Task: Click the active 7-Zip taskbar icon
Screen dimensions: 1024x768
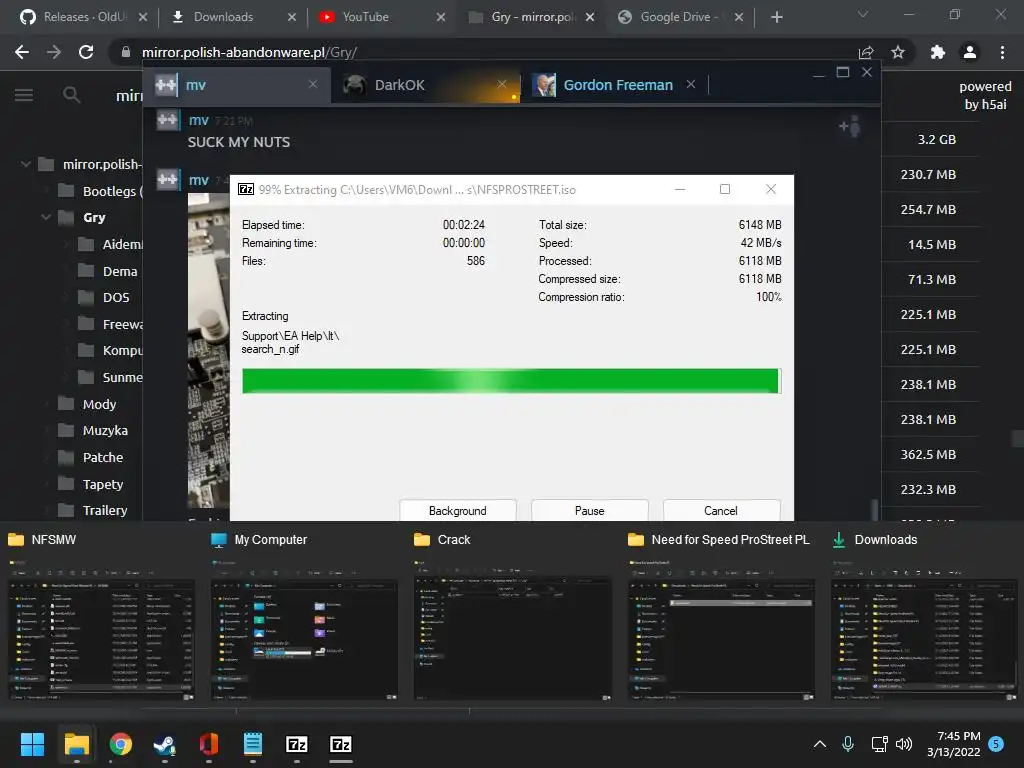Action: [341, 744]
